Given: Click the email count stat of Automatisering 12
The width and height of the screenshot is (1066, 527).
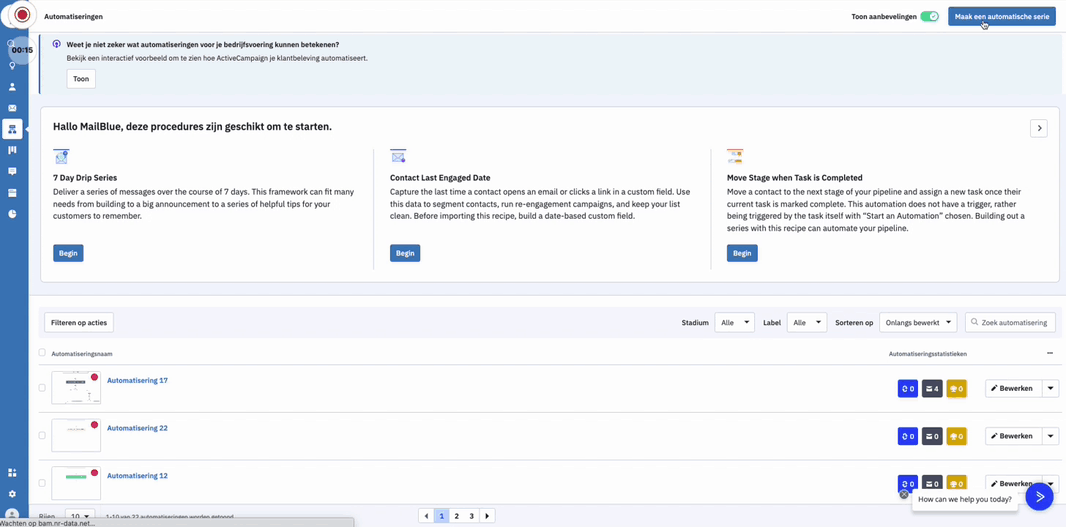Looking at the screenshot, I should (x=932, y=483).
